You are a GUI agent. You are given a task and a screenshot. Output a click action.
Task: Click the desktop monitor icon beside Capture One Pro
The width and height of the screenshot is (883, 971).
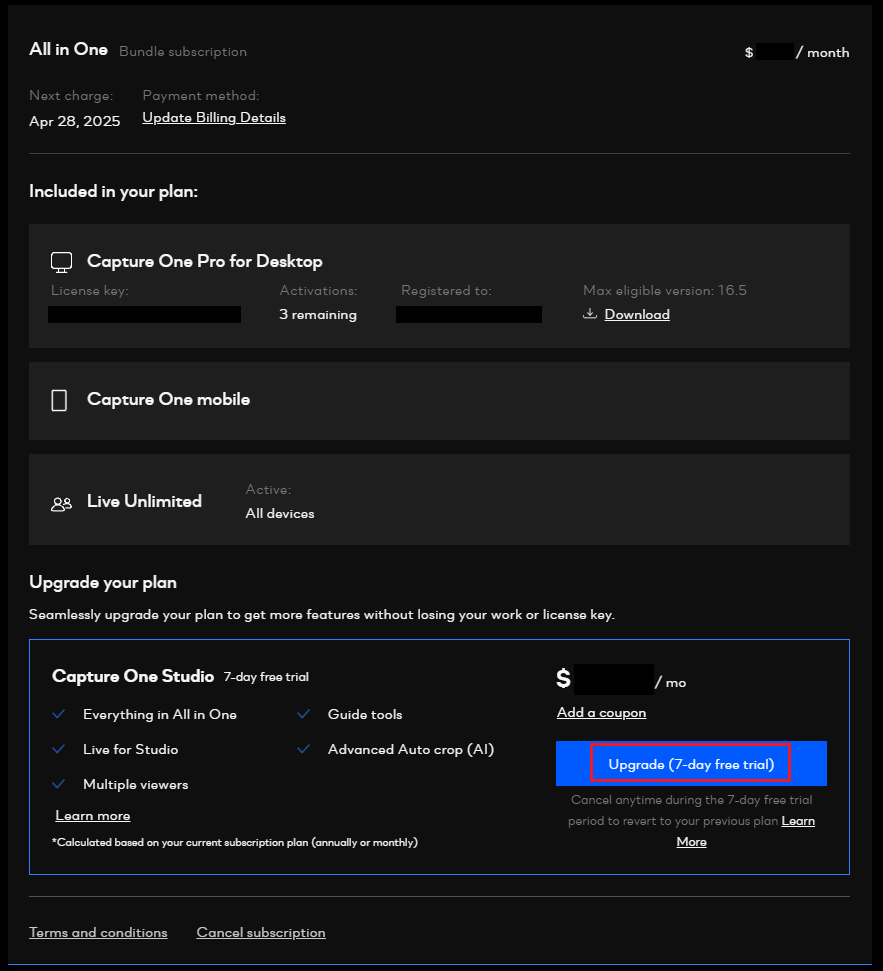click(x=61, y=262)
